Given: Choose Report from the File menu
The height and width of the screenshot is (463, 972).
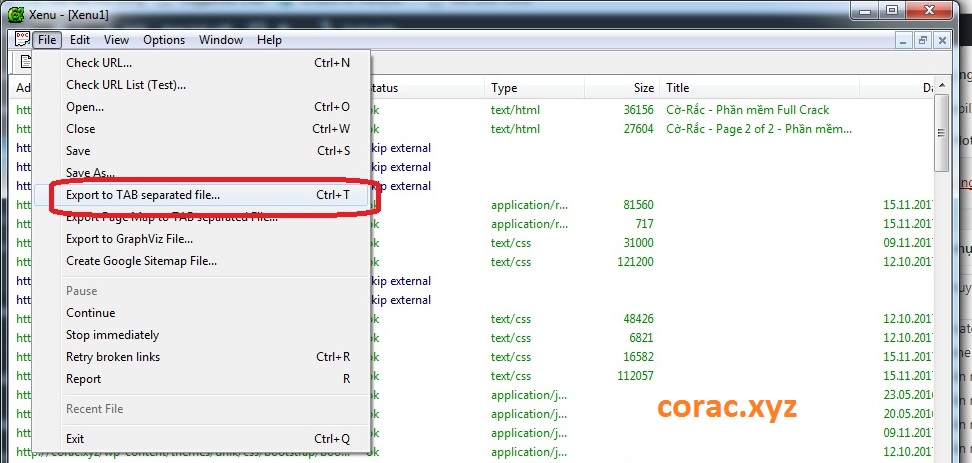Looking at the screenshot, I should [203, 379].
